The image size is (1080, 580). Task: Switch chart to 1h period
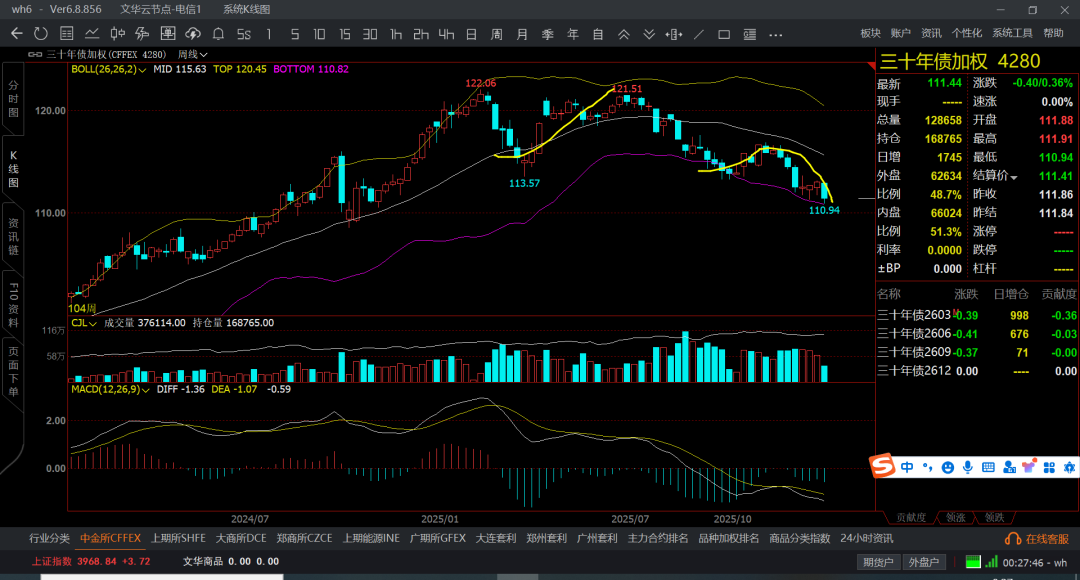(x=395, y=34)
